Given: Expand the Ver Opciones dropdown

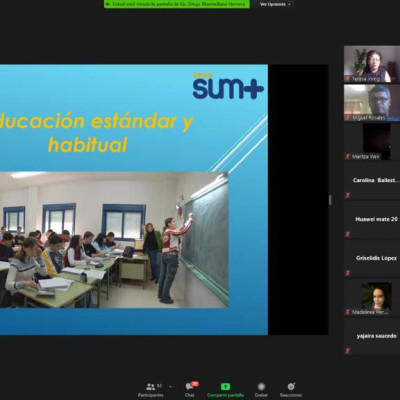Looking at the screenshot, I should click(275, 4).
